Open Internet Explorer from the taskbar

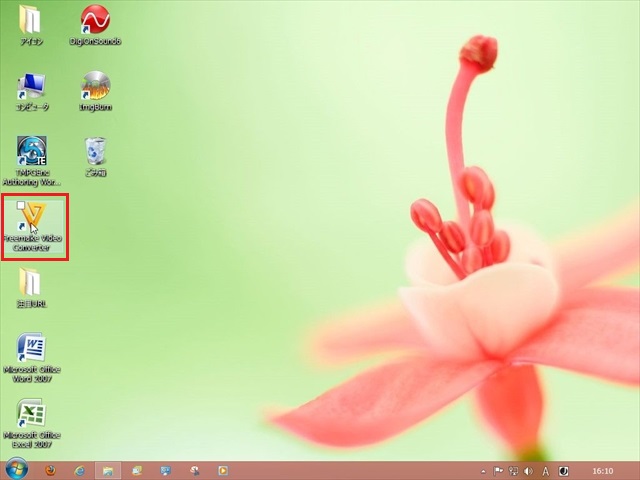click(78, 469)
